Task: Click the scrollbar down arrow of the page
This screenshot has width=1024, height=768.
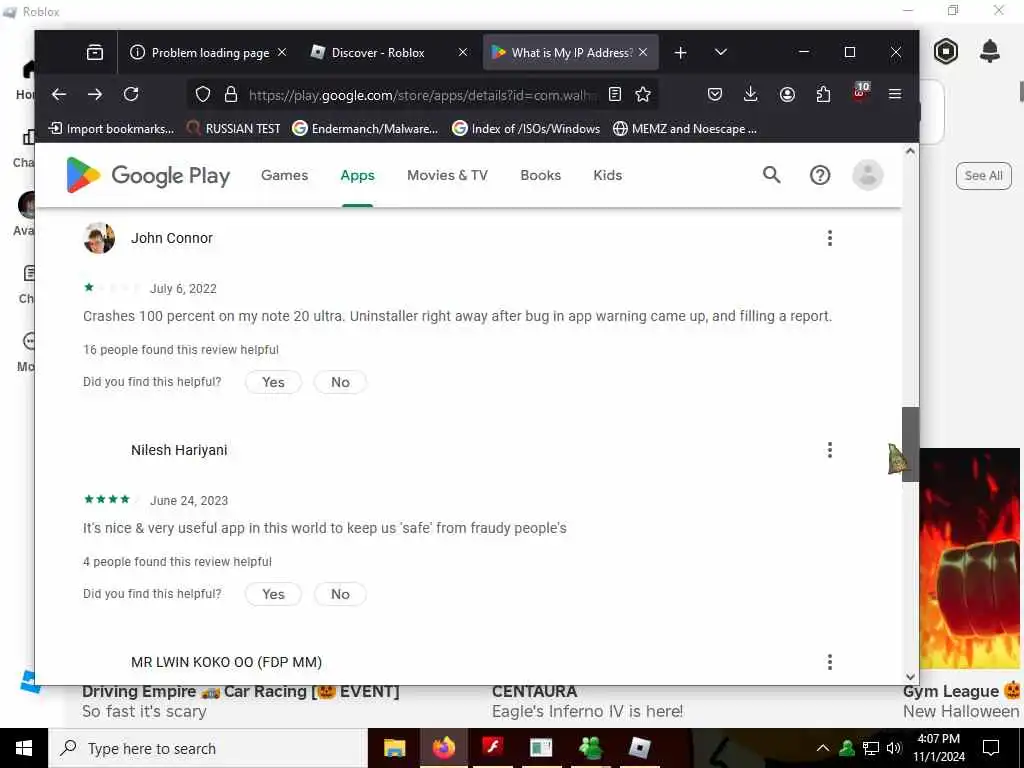Action: coord(910,677)
